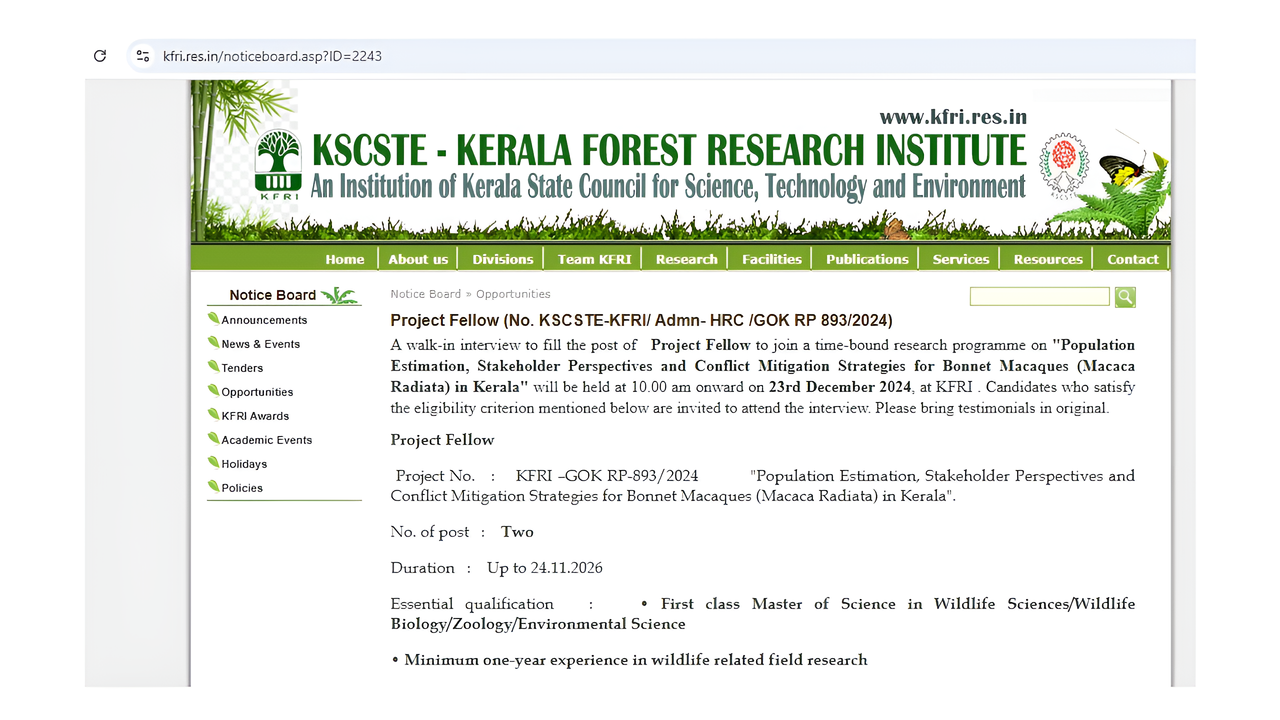Image resolution: width=1280 pixels, height=720 pixels.
Task: Open KFRI Awards link
Action: click(x=255, y=416)
